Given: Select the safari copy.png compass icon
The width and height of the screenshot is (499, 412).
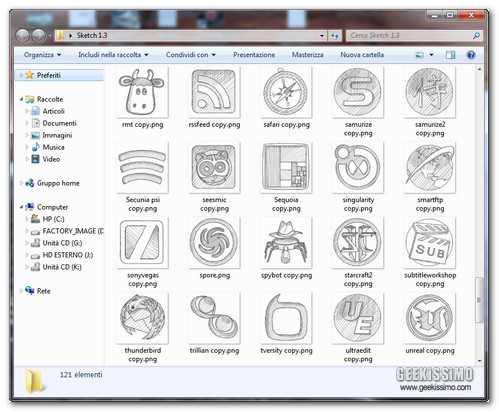Looking at the screenshot, I should (x=286, y=92).
